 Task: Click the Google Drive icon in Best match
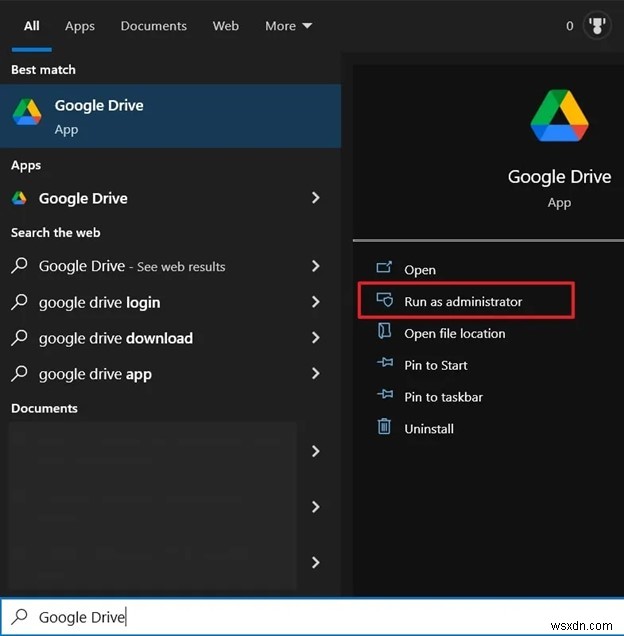27,112
